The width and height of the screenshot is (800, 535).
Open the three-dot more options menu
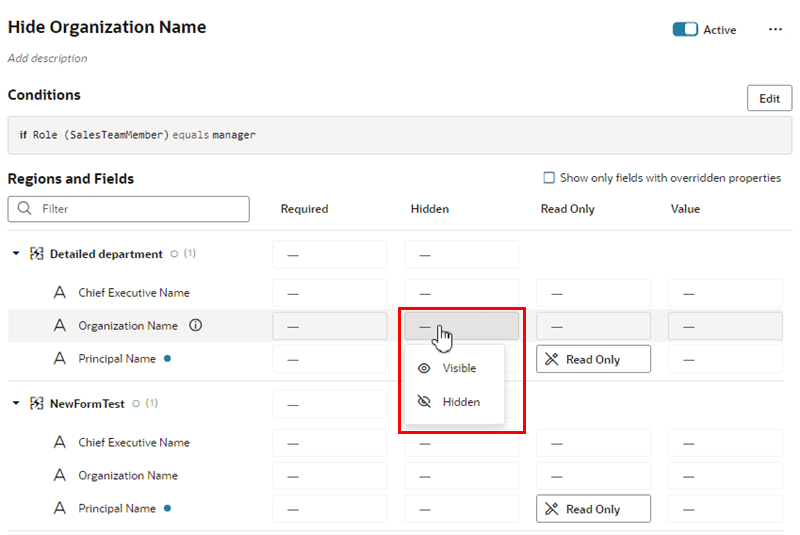point(775,30)
